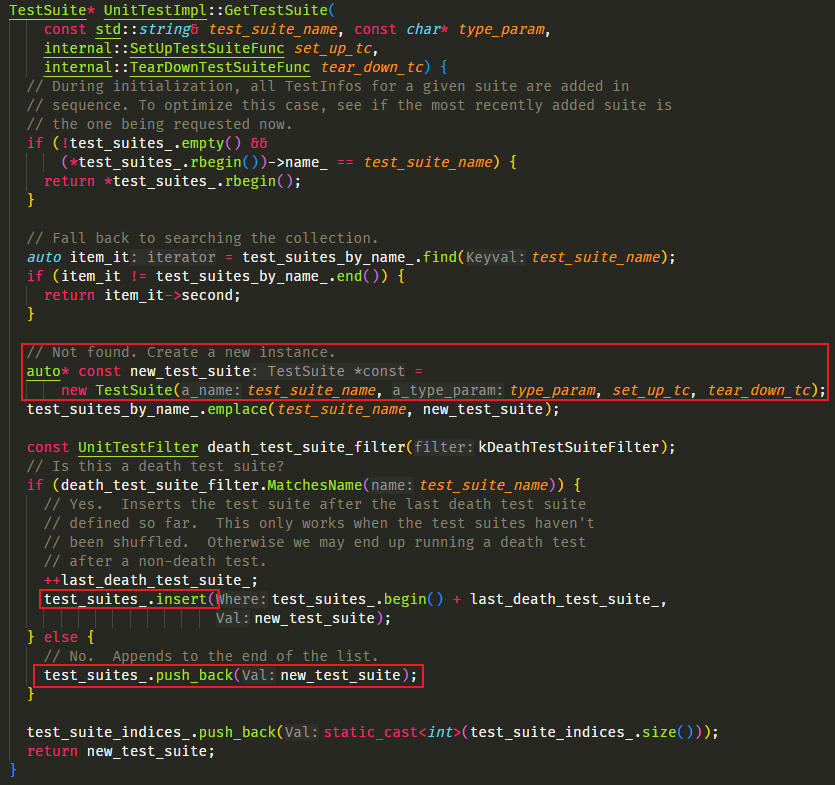Click the 'Keyval:' parameter hint
The image size is (835, 785).
[495, 257]
